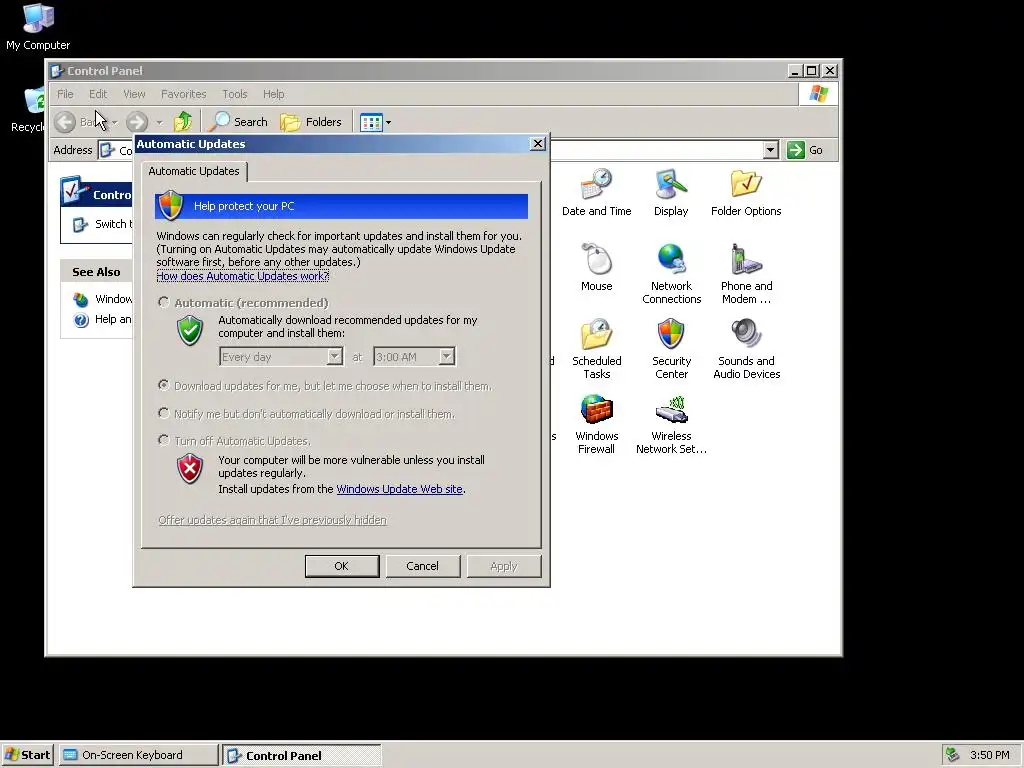This screenshot has width=1024, height=768.
Task: Open Sounds and Audio Devices icon
Action: (746, 349)
